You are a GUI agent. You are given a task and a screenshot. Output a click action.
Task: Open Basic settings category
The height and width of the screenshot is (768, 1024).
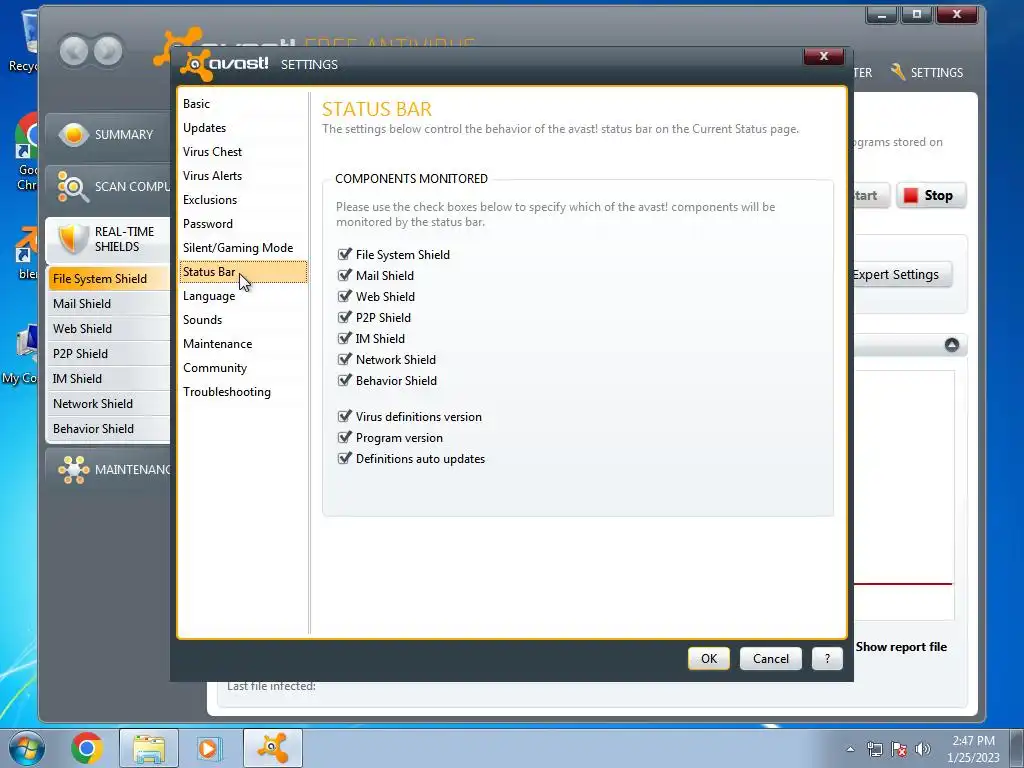tap(243, 104)
